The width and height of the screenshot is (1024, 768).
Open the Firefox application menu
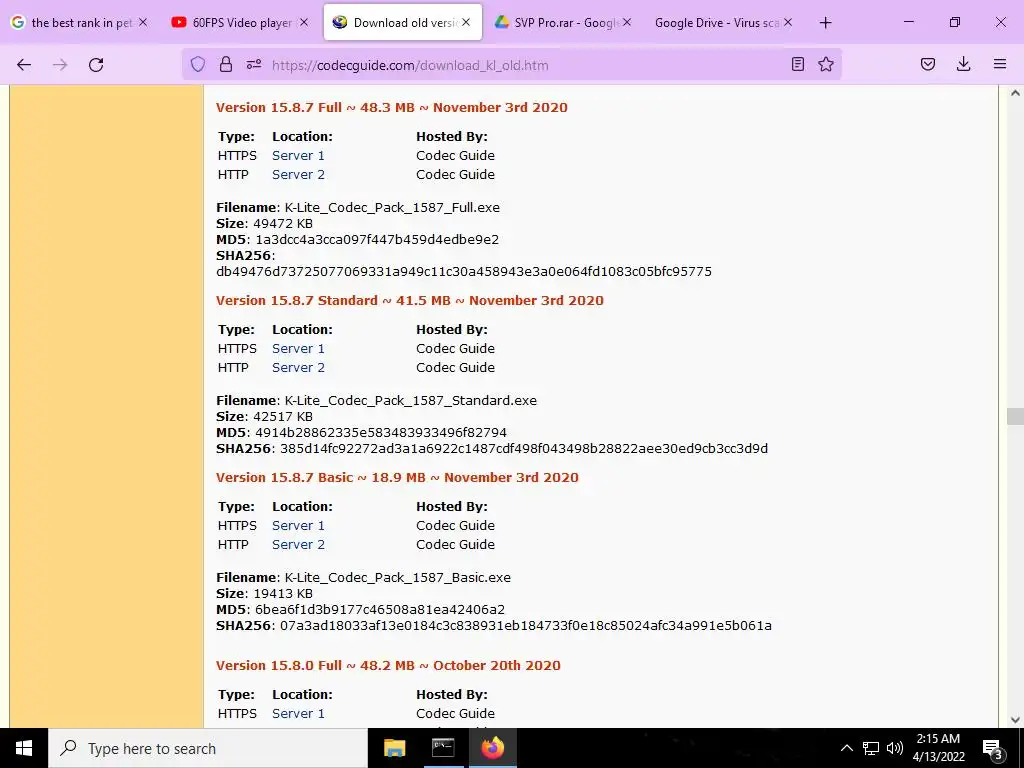click(1000, 64)
